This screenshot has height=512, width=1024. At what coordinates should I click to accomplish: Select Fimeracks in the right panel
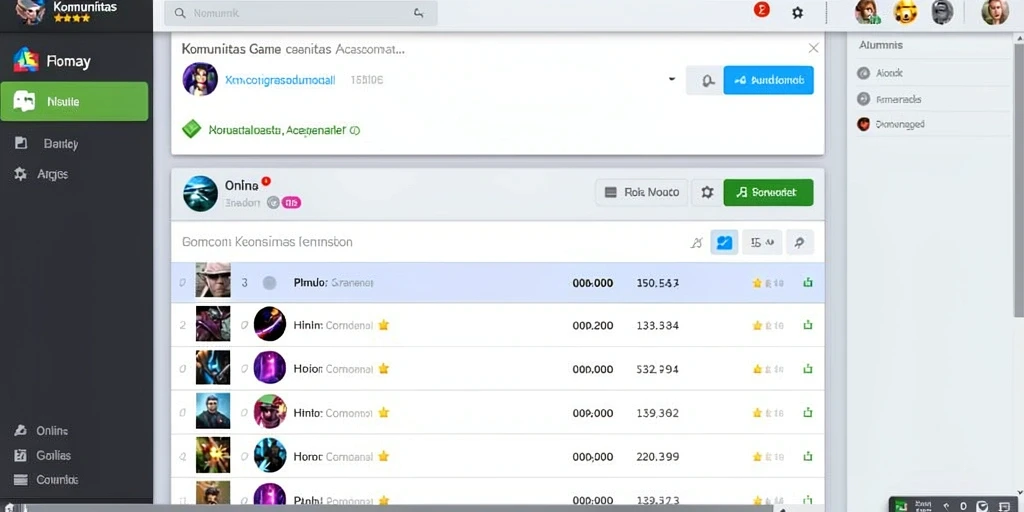point(889,99)
